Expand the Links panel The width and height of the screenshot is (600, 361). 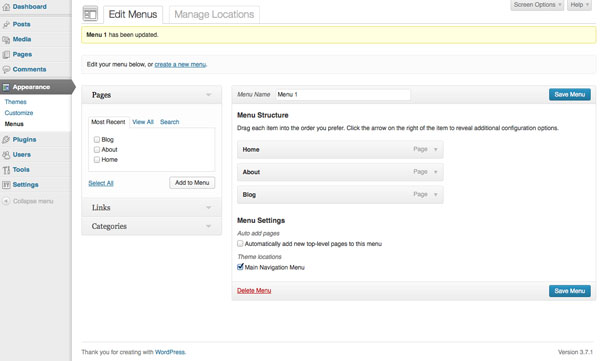[x=152, y=207]
